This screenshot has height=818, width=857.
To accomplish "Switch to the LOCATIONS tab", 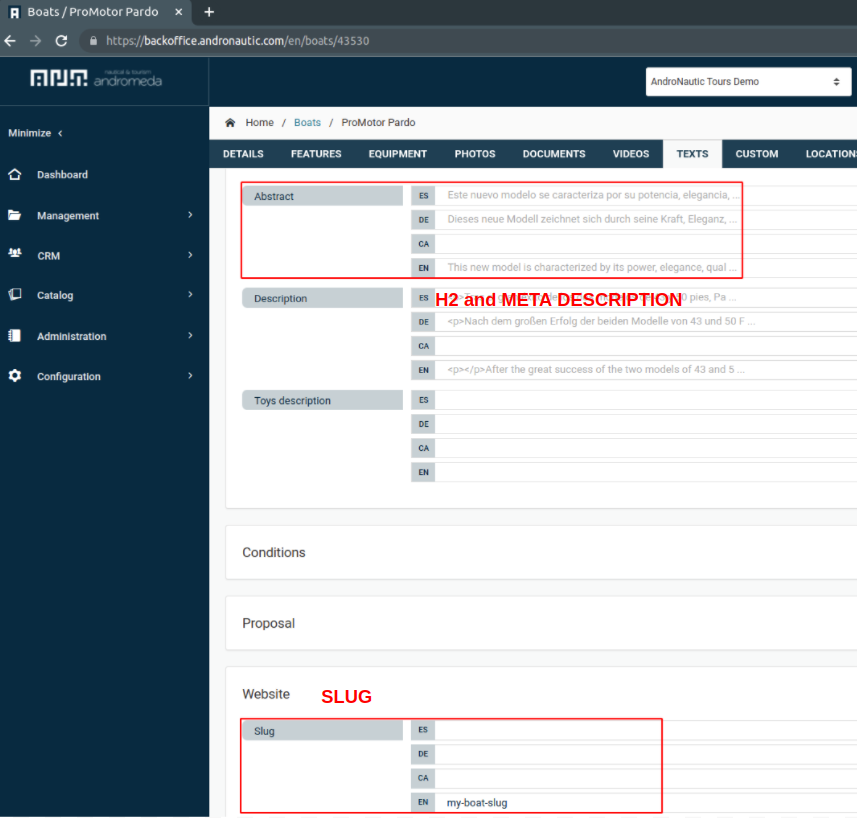I will pyautogui.click(x=830, y=154).
